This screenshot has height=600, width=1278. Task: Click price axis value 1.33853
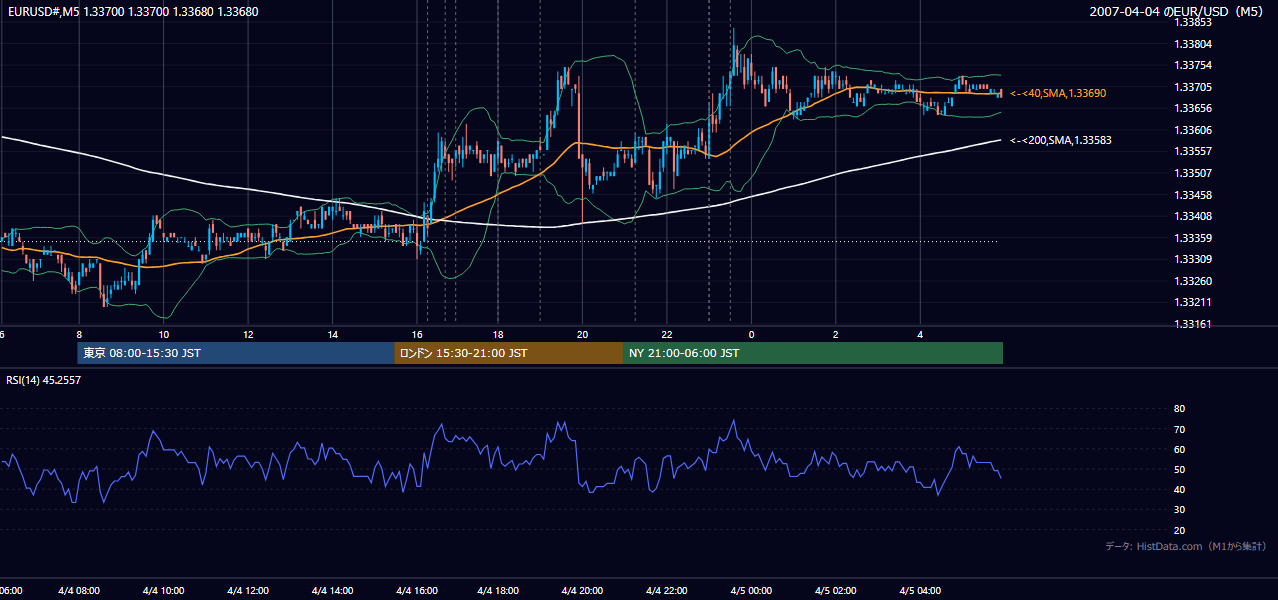tap(1193, 22)
